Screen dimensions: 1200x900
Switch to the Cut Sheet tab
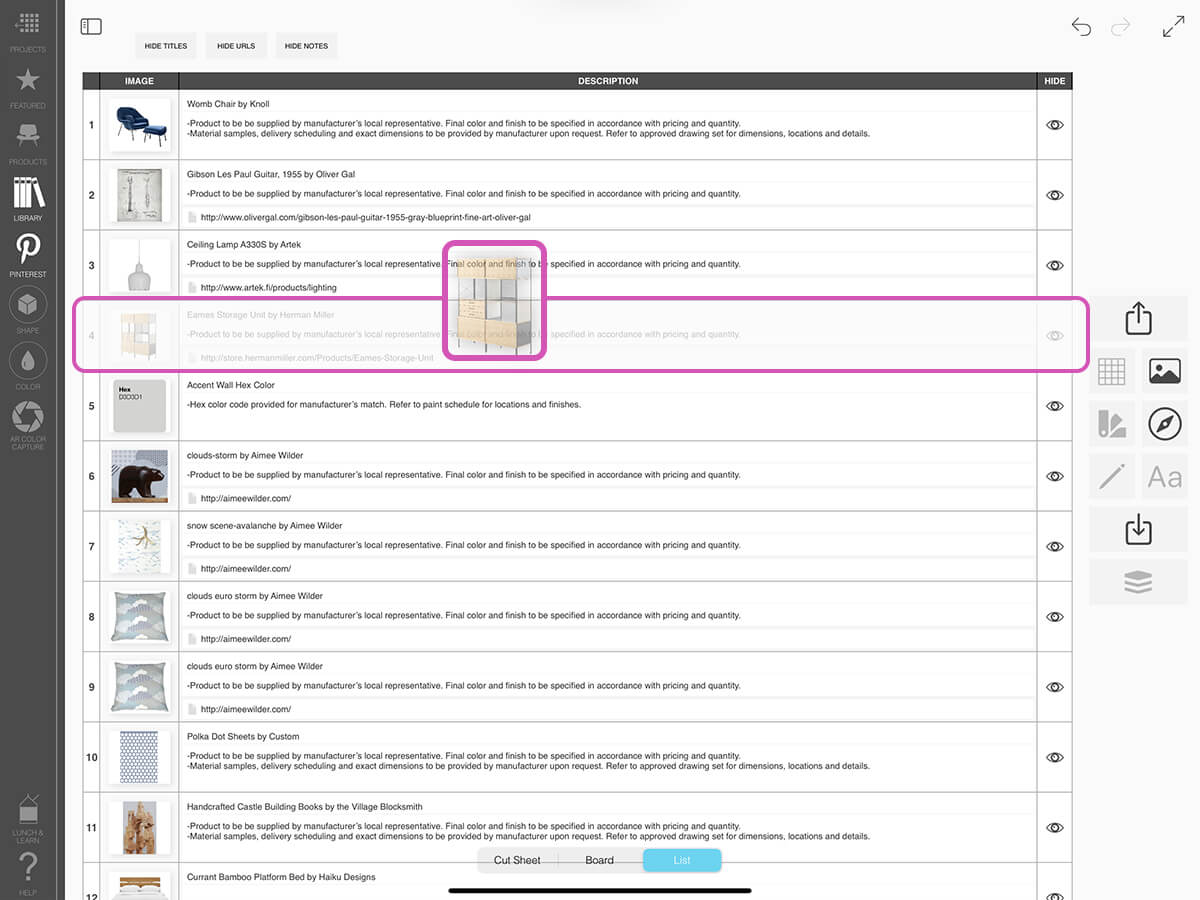click(x=517, y=860)
